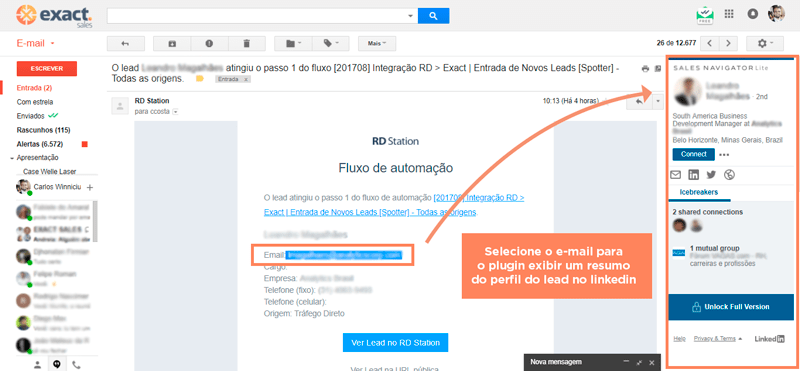800x371 pixels.
Task: Open the Labels tag dropdown
Action: tap(331, 43)
